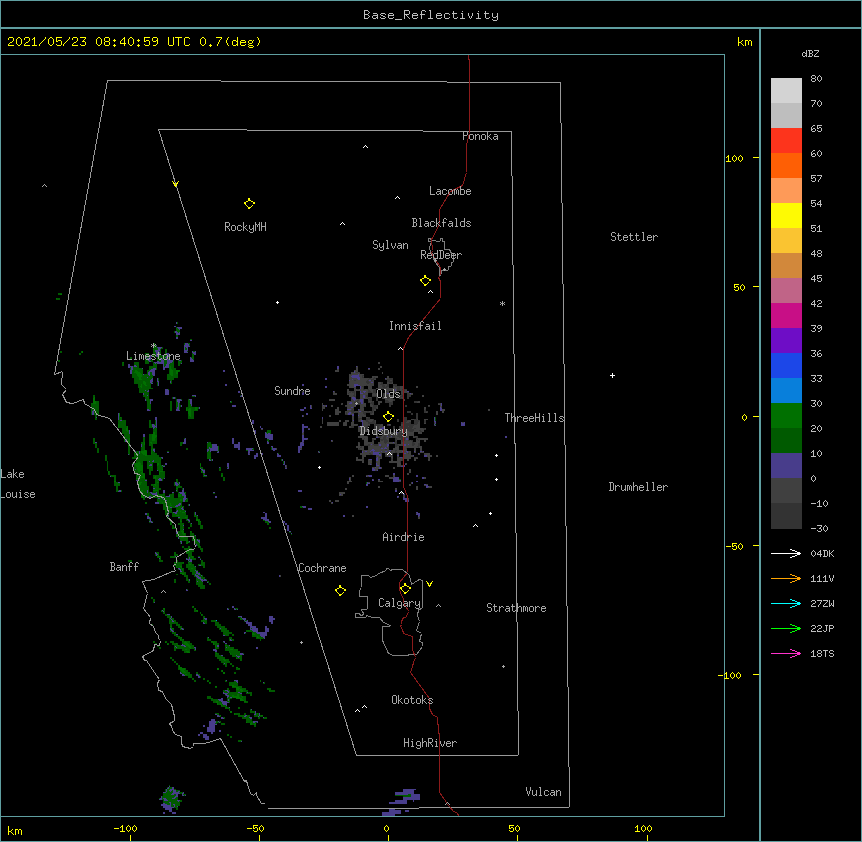Click the RockyMH label
The height and width of the screenshot is (842, 862).
point(245,227)
